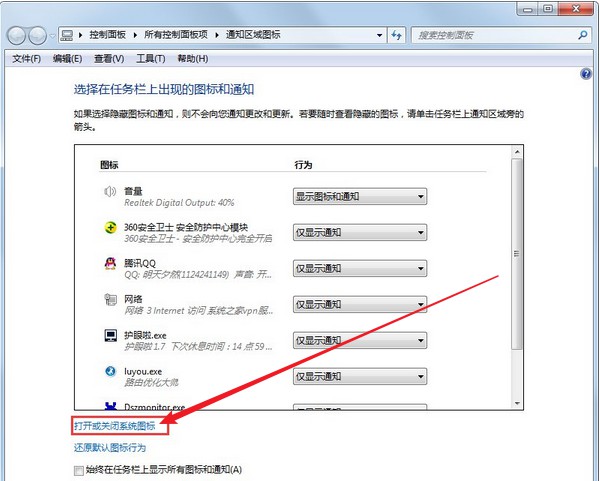Click the back navigation arrow button
This screenshot has width=600, height=481.
click(17, 35)
